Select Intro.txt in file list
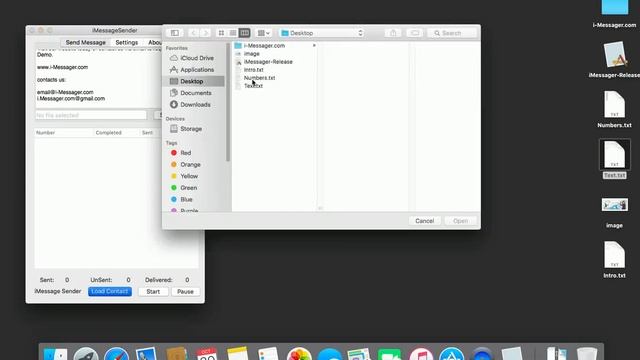The height and width of the screenshot is (360, 640). (x=253, y=70)
